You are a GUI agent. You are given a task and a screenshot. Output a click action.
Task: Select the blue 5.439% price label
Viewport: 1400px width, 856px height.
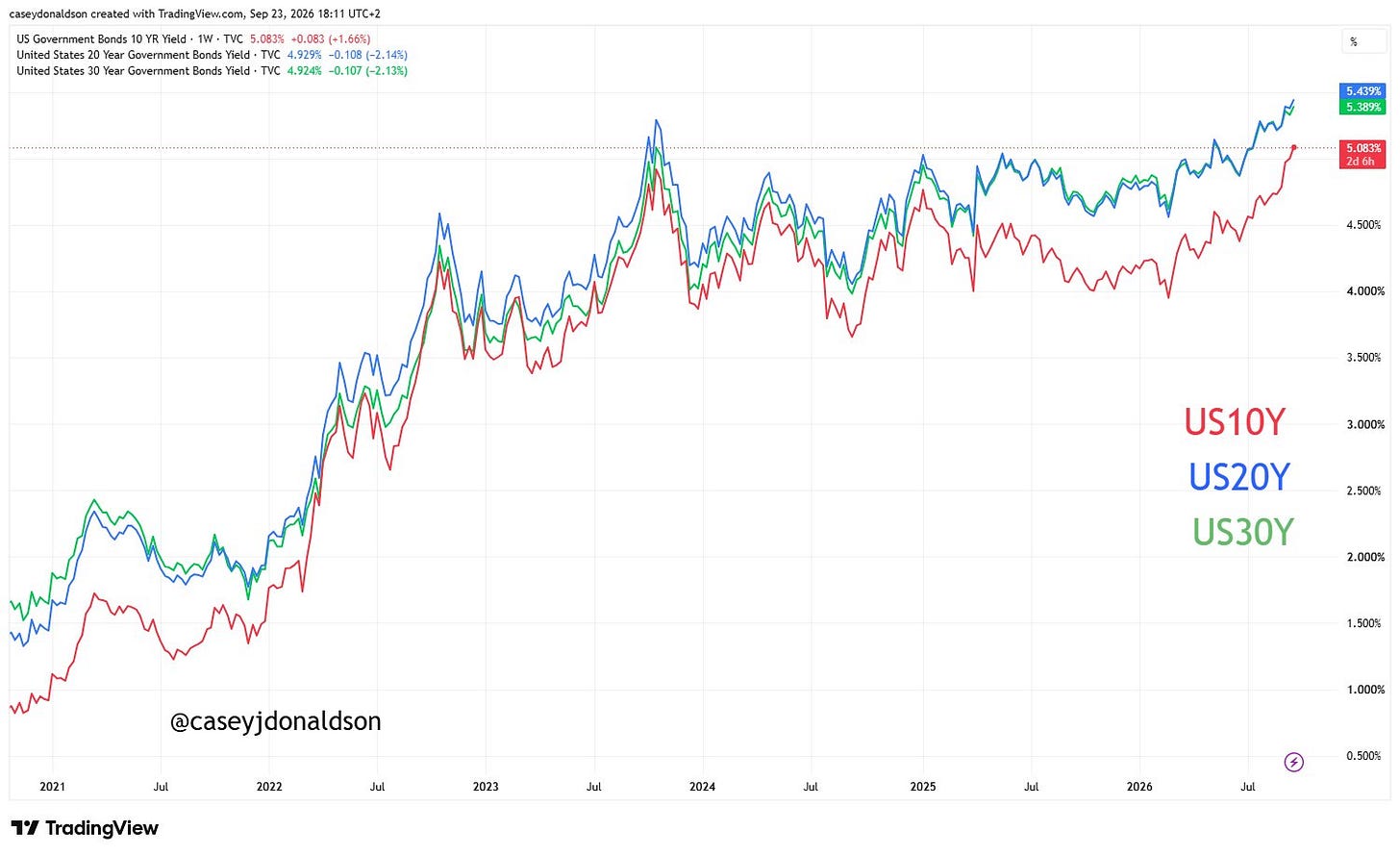[x=1362, y=91]
